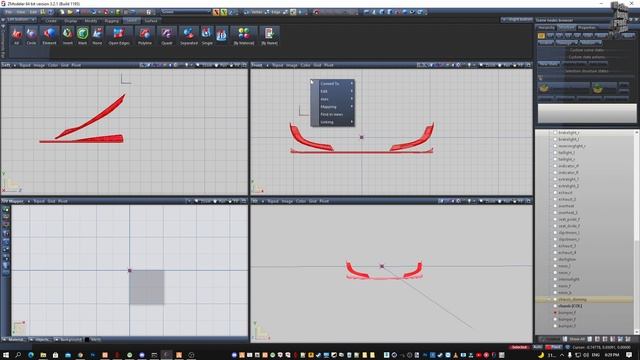
Task: Select None to clear selection
Action: click(97, 36)
